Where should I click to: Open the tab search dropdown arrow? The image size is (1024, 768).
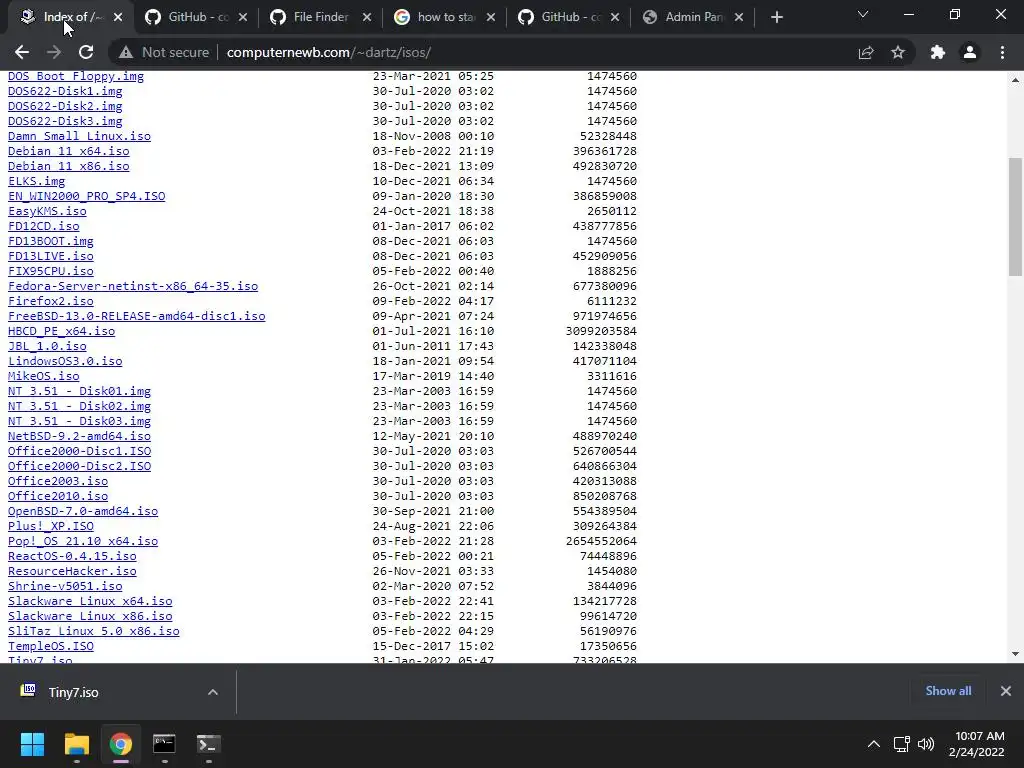click(863, 14)
